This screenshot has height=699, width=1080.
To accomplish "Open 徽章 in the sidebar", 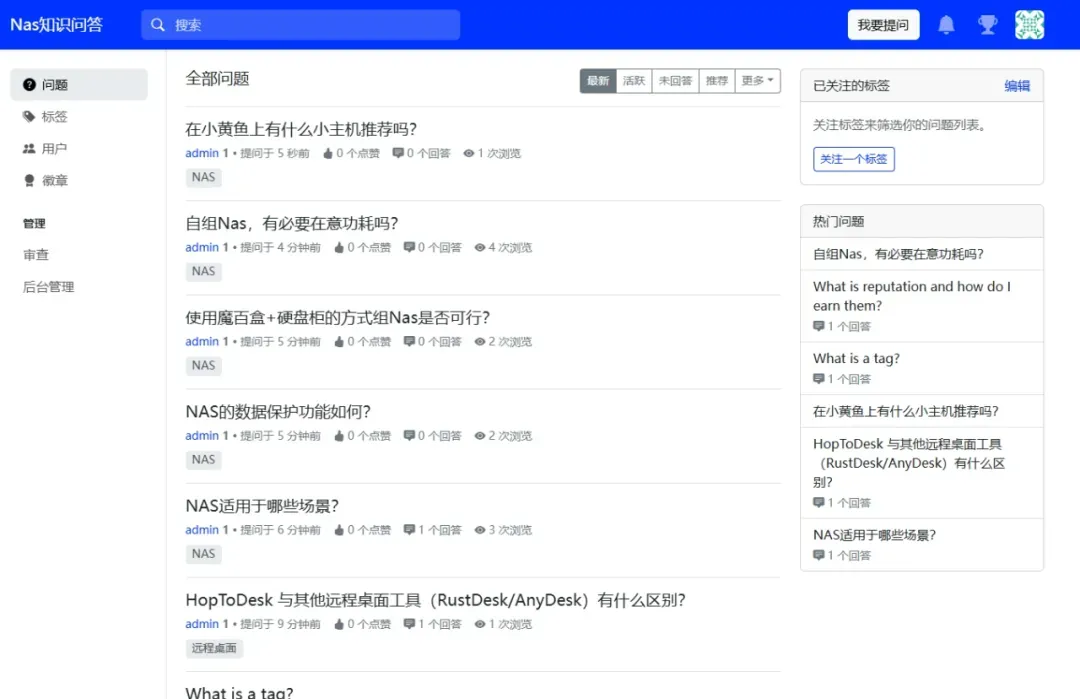I will pyautogui.click(x=54, y=181).
